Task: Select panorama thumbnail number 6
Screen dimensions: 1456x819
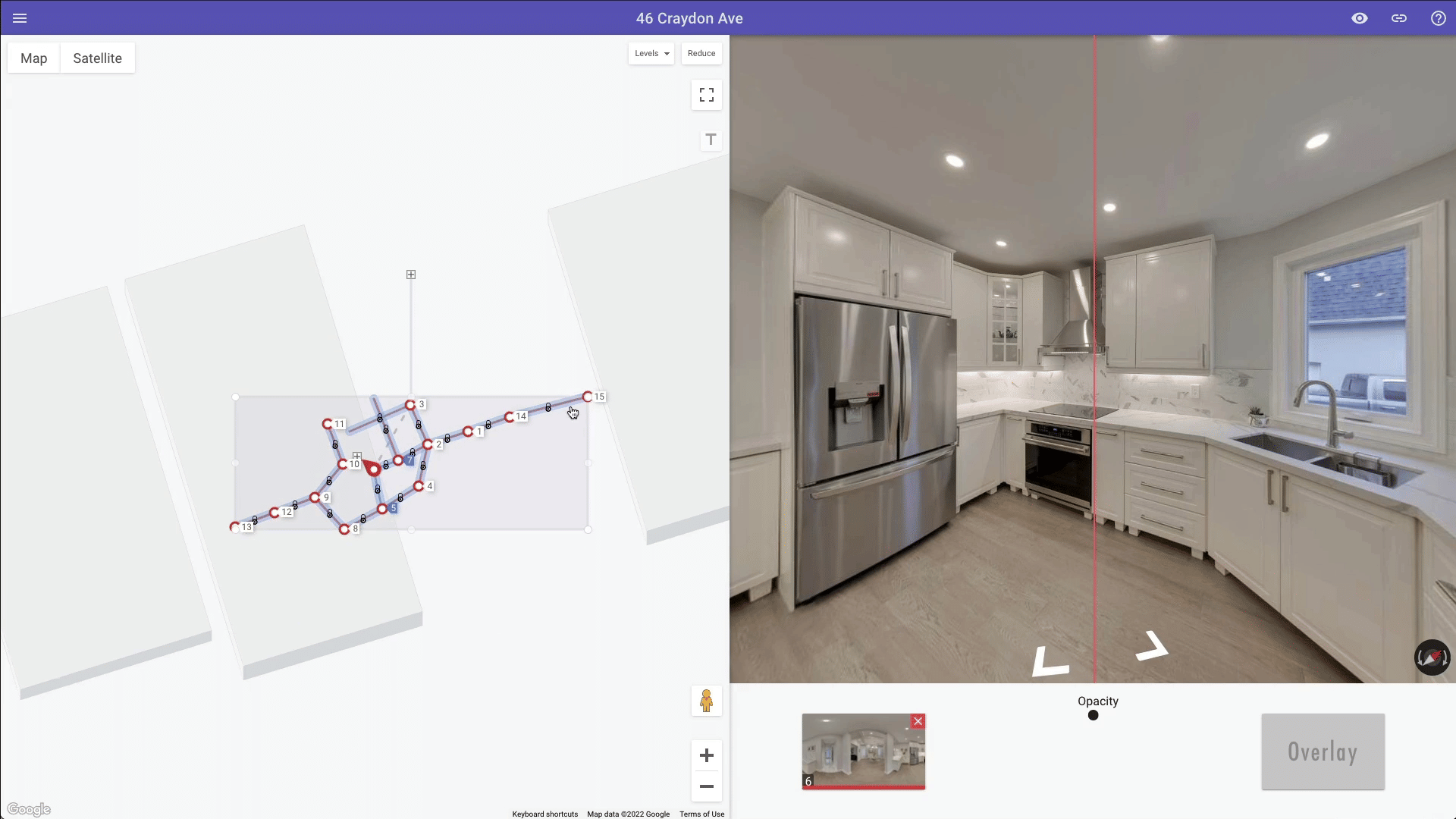Action: coord(863,752)
